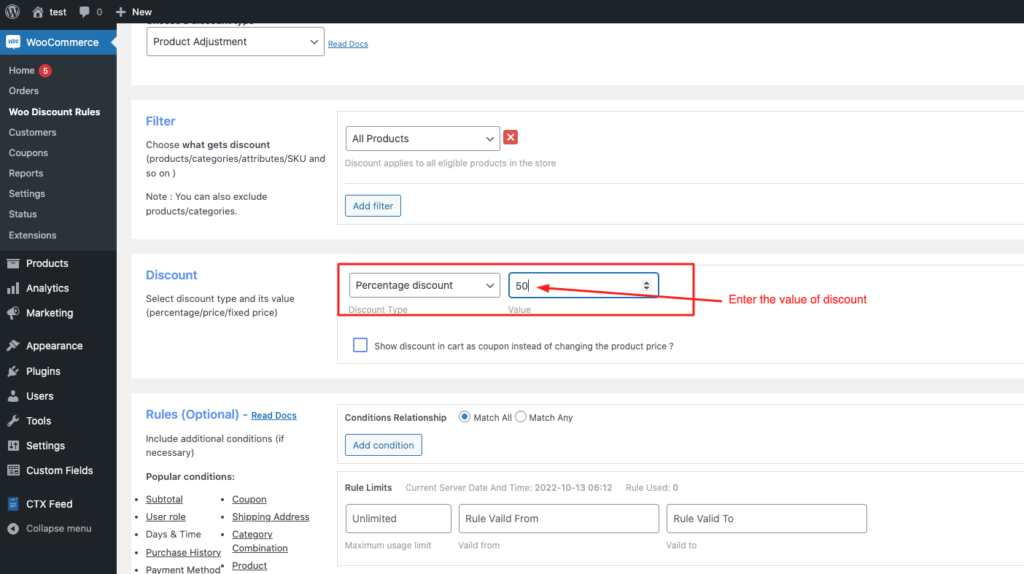
Task: Open Read Docs link beside discount type
Action: [348, 44]
